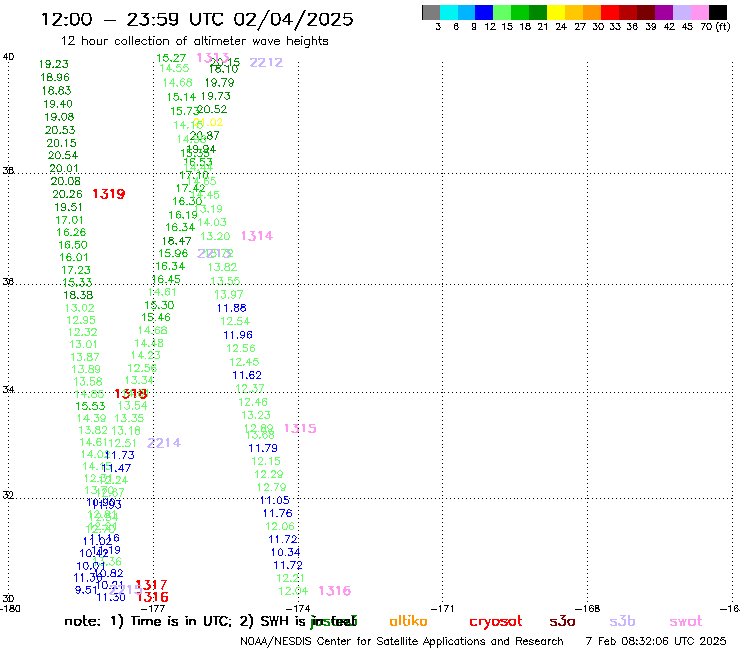Click wave height value 19.51
Image resolution: width=740 pixels, height=650 pixels.
coord(68,207)
